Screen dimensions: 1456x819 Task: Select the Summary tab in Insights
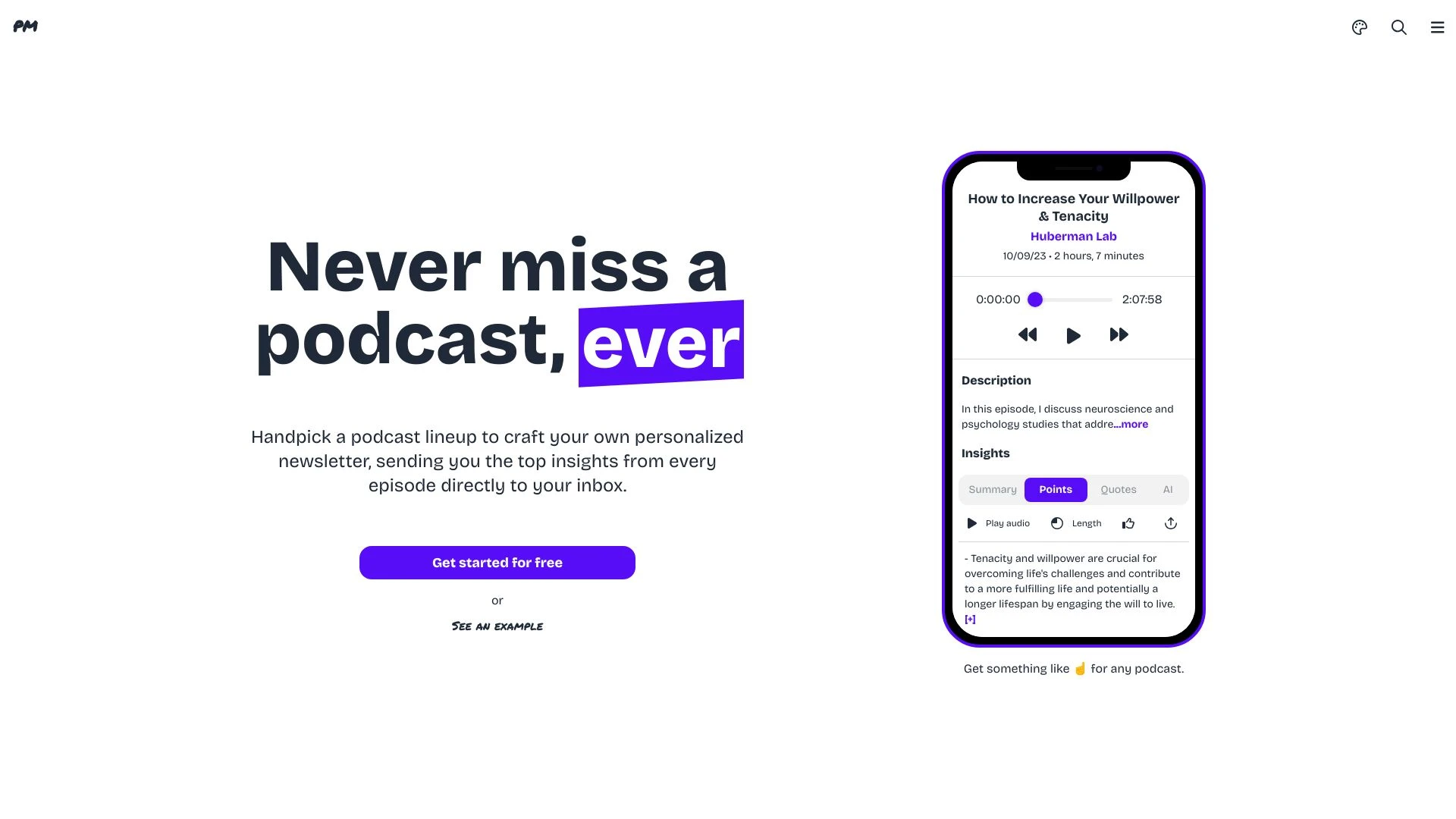(993, 489)
